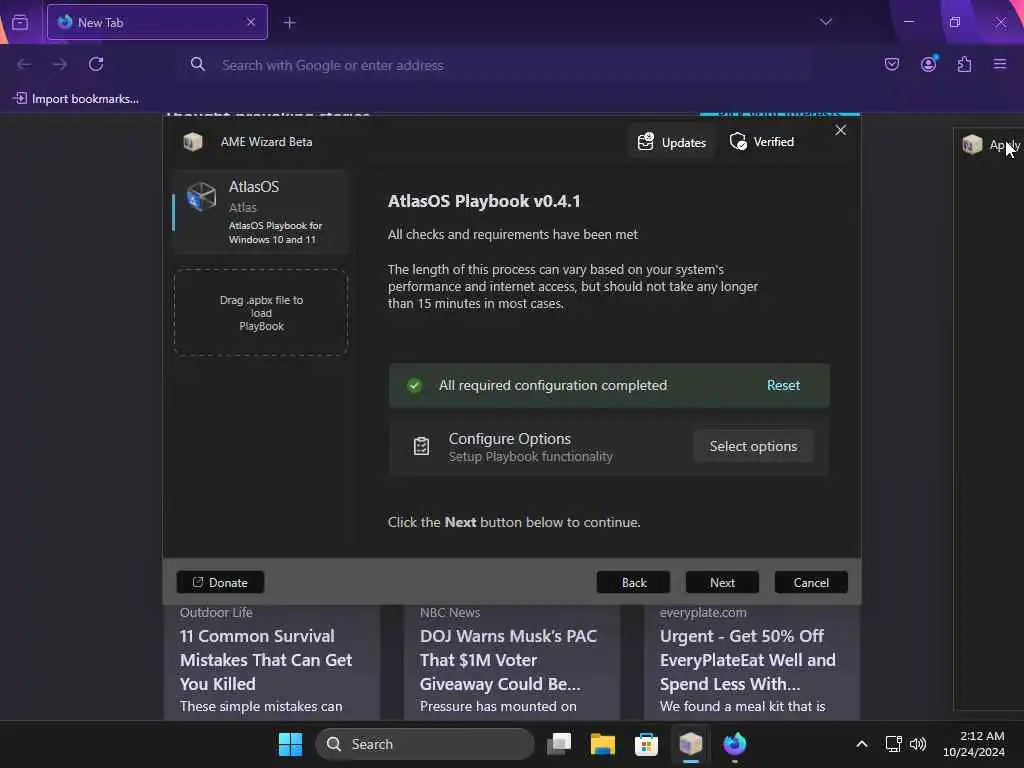Viewport: 1024px width, 768px height.
Task: Click the Firefox taskbar icon
Action: tap(735, 744)
